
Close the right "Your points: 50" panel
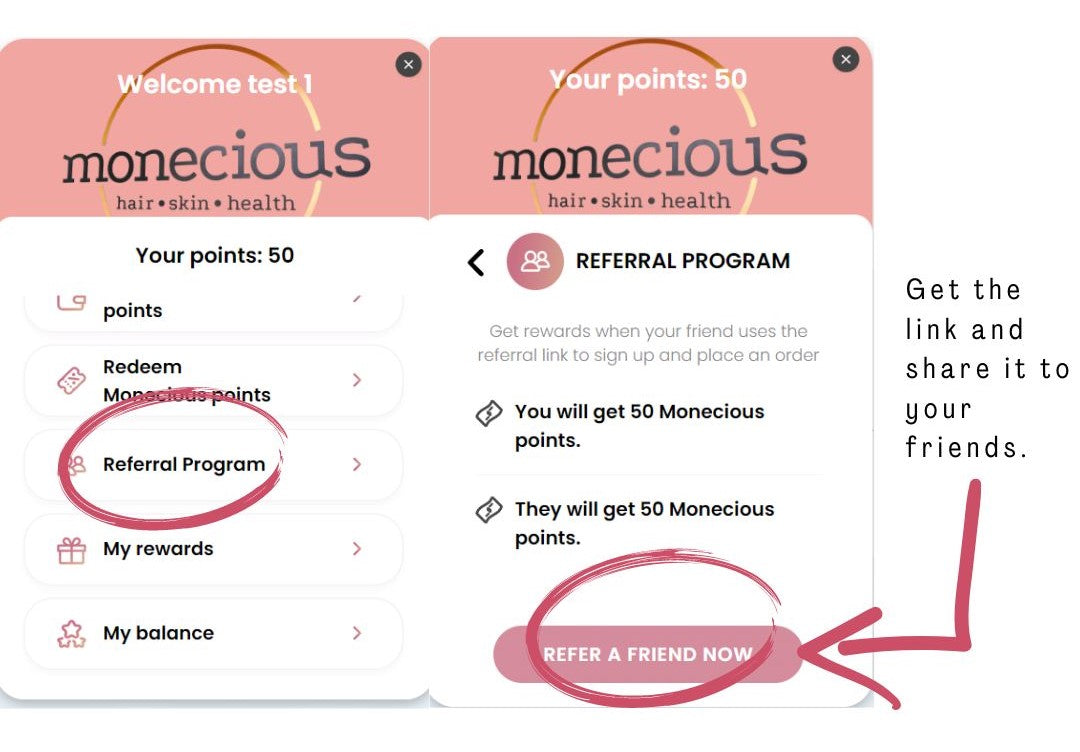(x=846, y=60)
